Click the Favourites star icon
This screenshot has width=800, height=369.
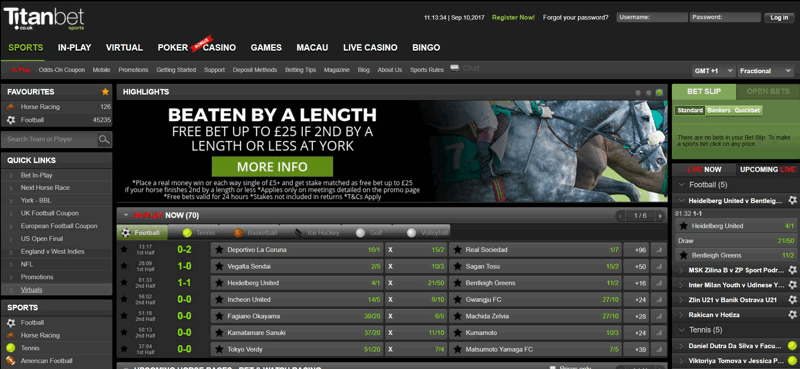click(x=105, y=92)
